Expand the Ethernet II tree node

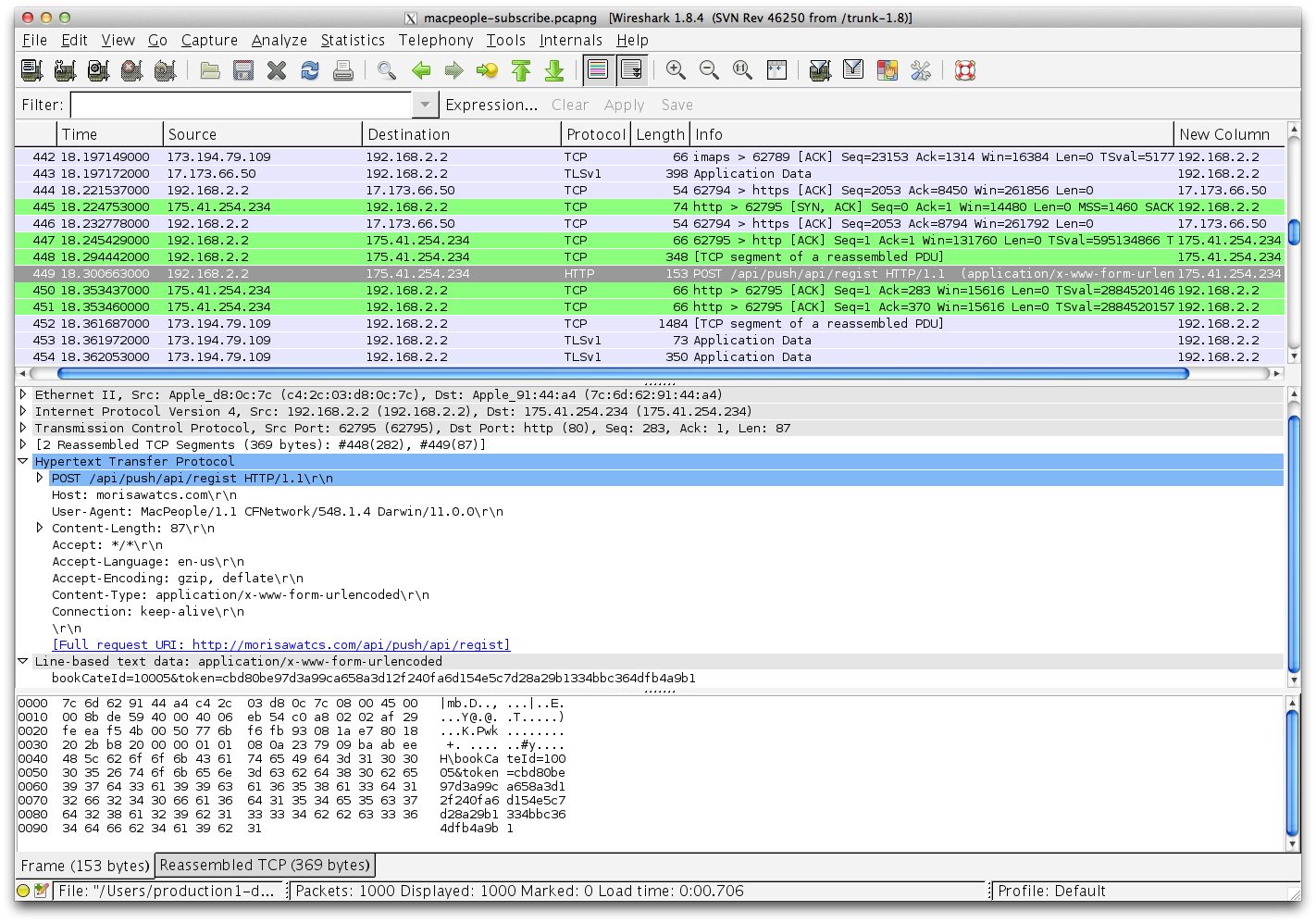coord(23,394)
